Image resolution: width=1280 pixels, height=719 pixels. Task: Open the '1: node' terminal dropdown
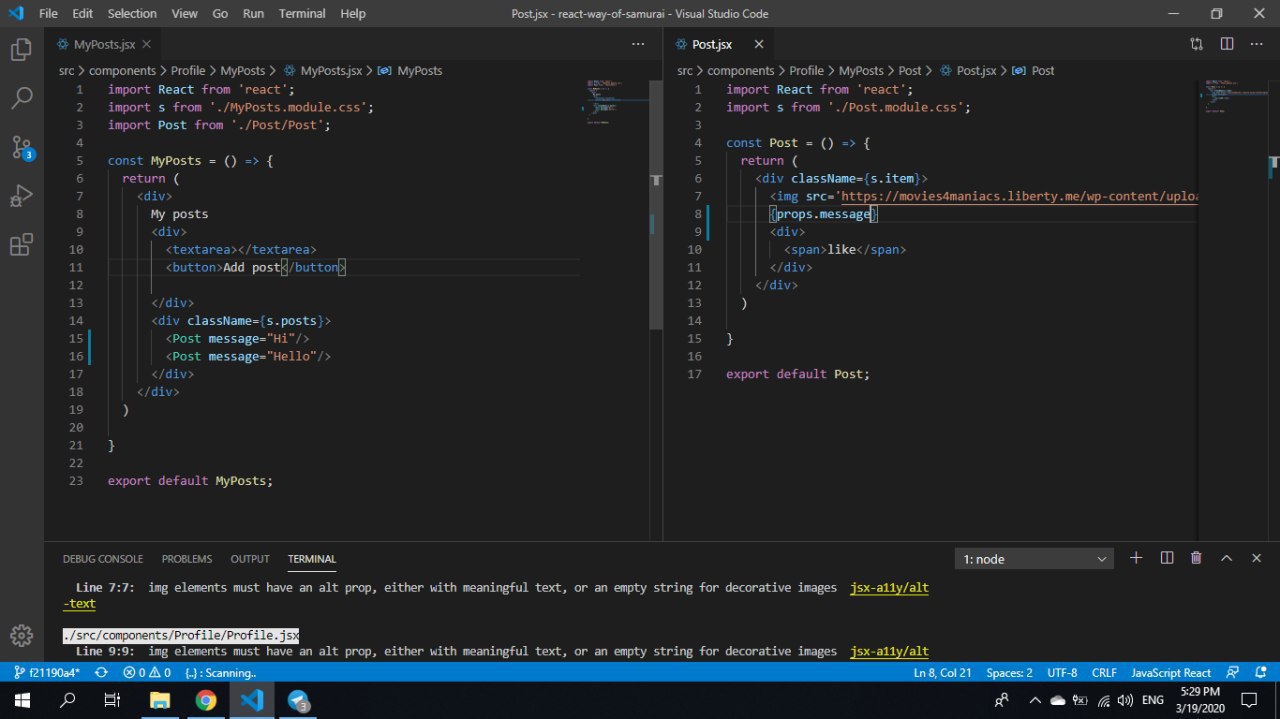pos(1034,559)
